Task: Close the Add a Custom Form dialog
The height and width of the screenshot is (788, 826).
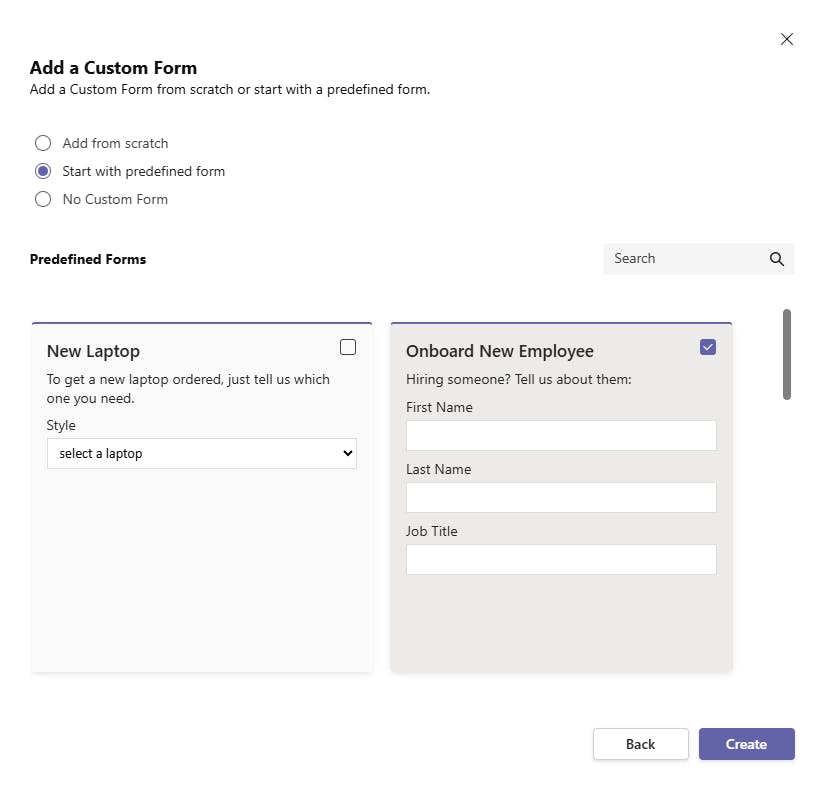Action: click(x=787, y=39)
